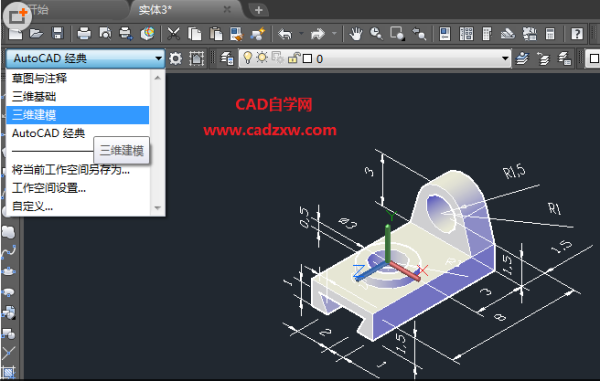Click the Publish icon
600x381 pixels.
point(126,34)
